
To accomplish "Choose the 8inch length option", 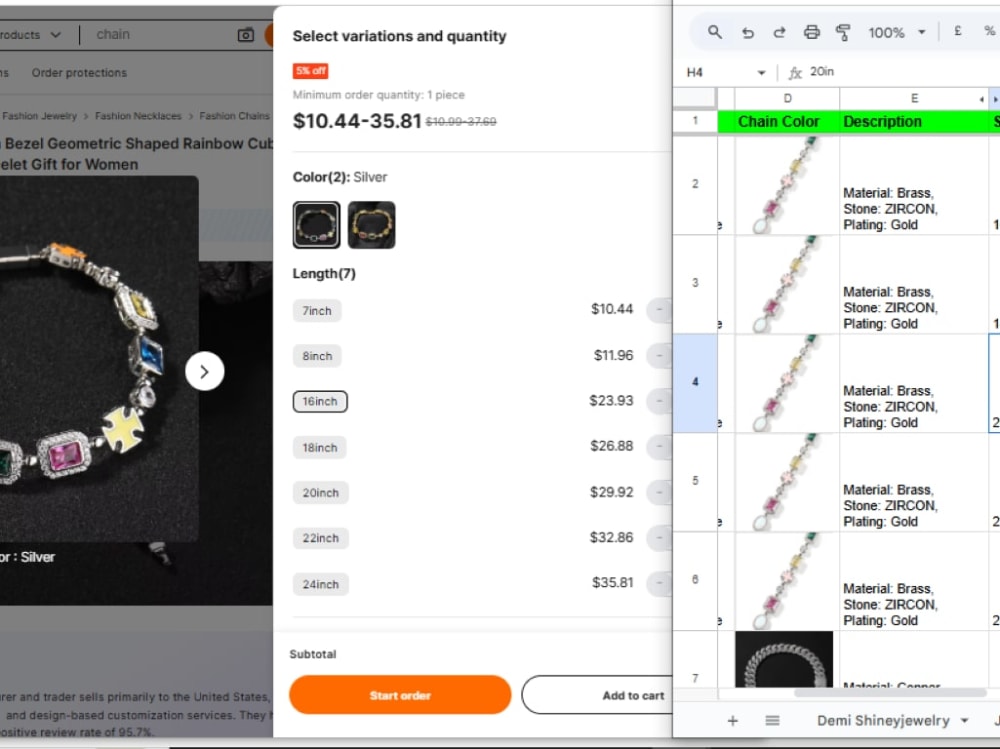I will click(317, 356).
